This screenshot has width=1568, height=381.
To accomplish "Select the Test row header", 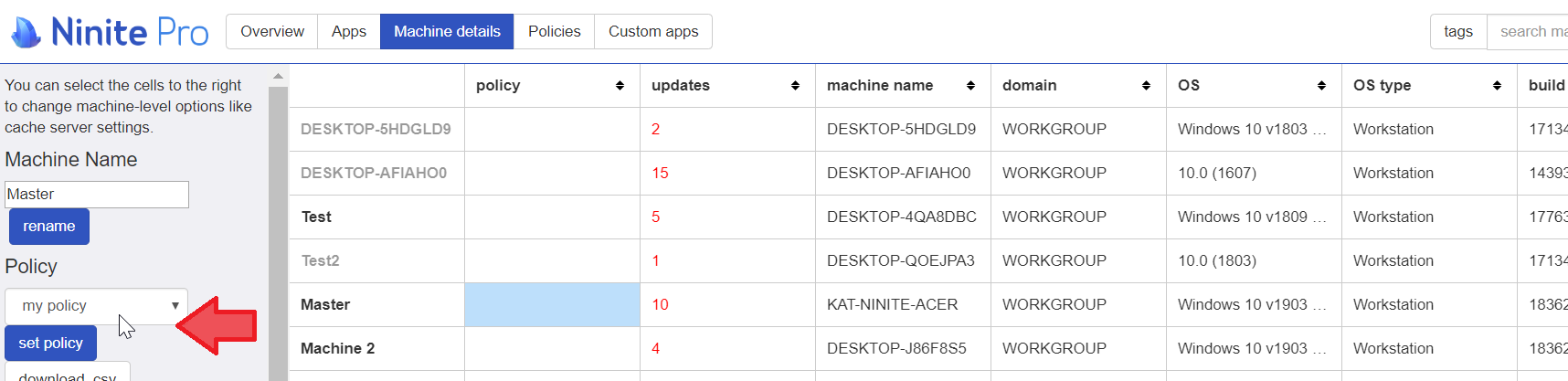I will click(376, 217).
